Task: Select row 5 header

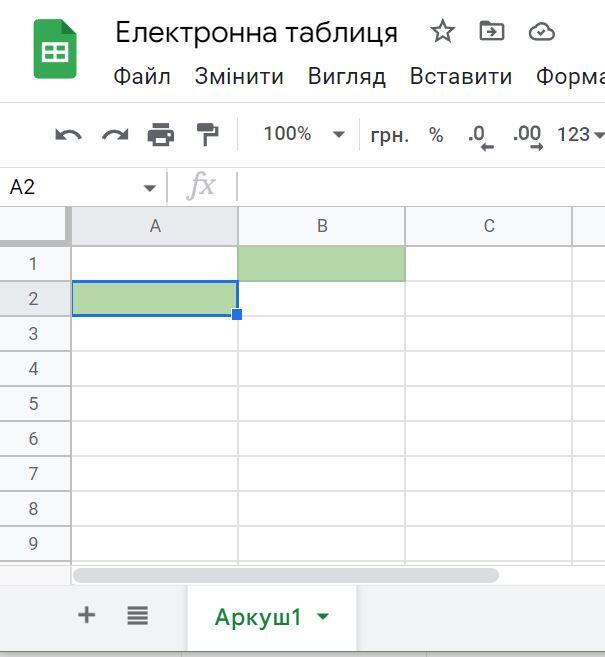Action: click(34, 404)
